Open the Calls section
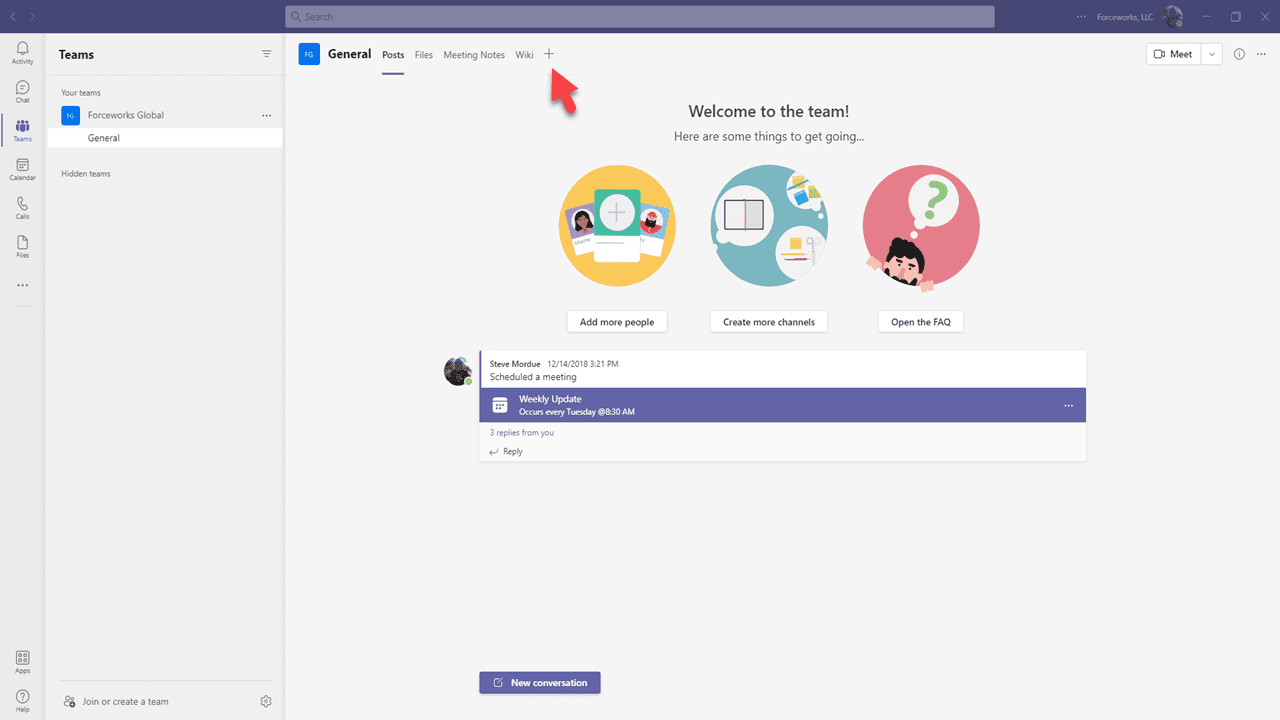Viewport: 1280px width, 720px height. click(x=22, y=208)
